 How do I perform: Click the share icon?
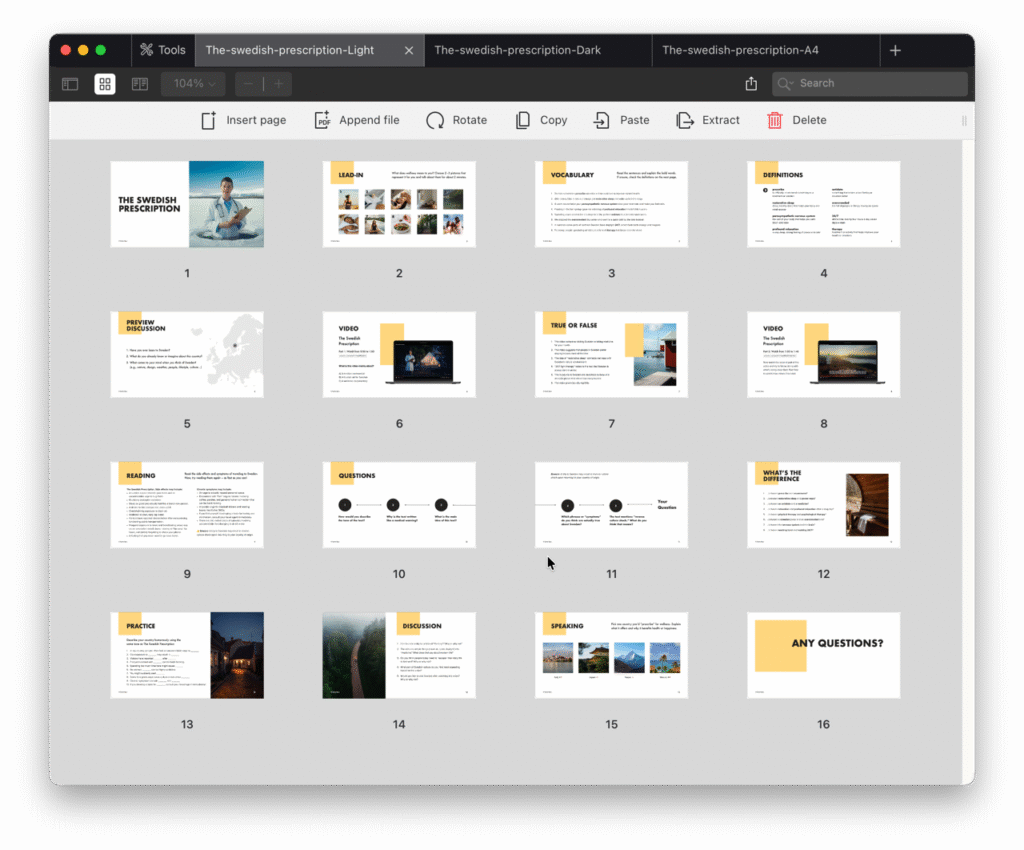751,84
